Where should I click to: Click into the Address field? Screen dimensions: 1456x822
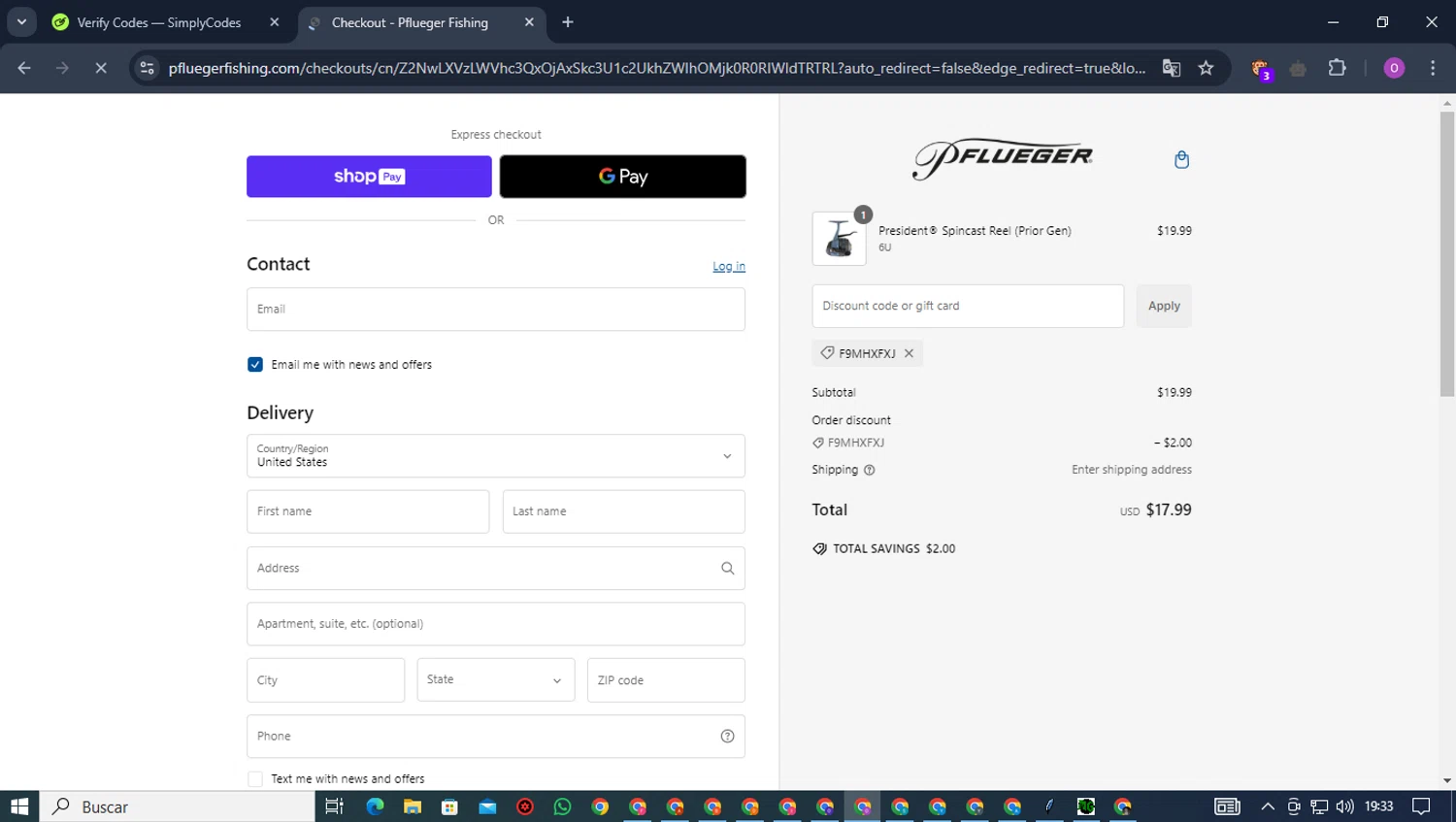496,569
